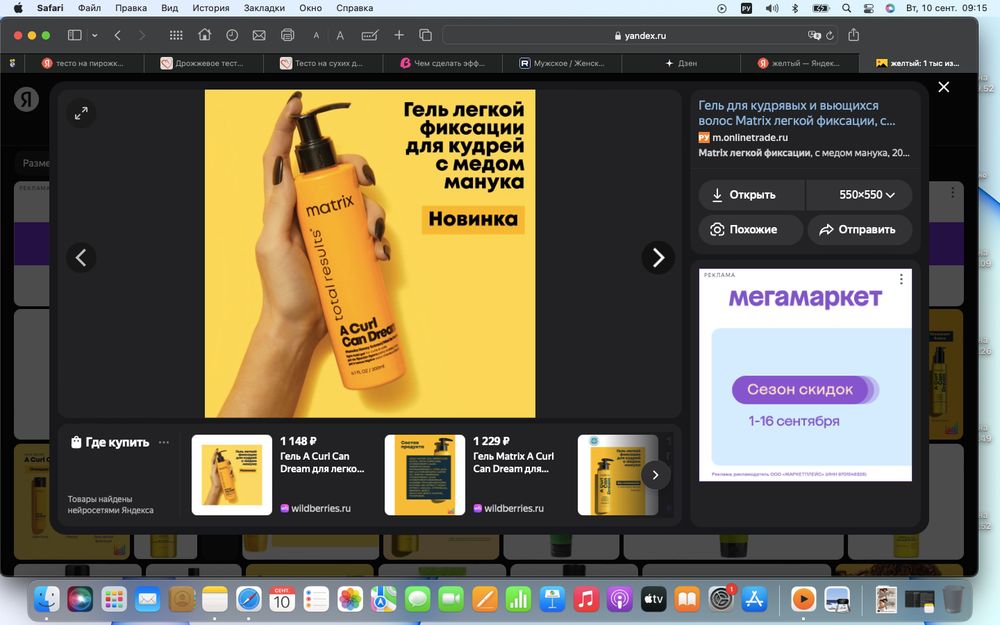The height and width of the screenshot is (625, 1000).
Task: Click the Share icon near the address bar
Action: click(853, 34)
